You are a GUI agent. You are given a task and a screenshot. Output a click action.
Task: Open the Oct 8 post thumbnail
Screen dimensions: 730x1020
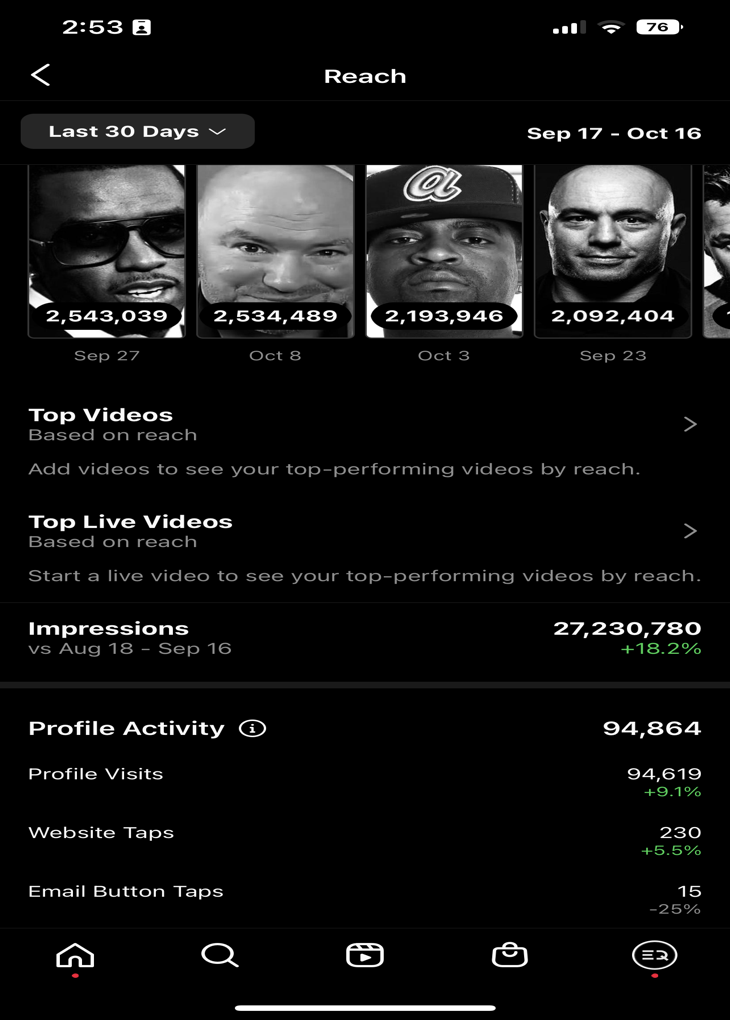(275, 251)
